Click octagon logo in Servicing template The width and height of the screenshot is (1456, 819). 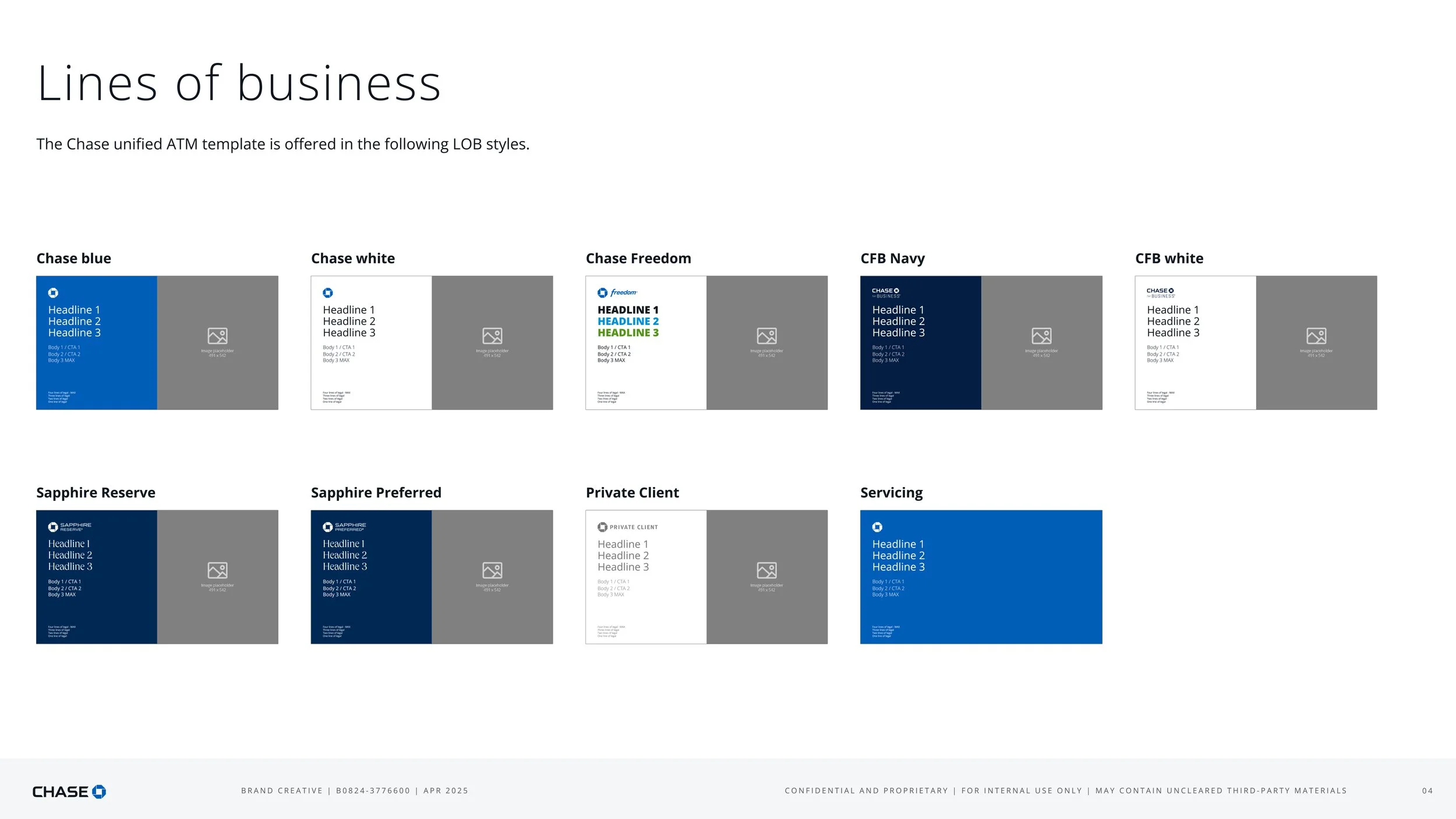877,527
